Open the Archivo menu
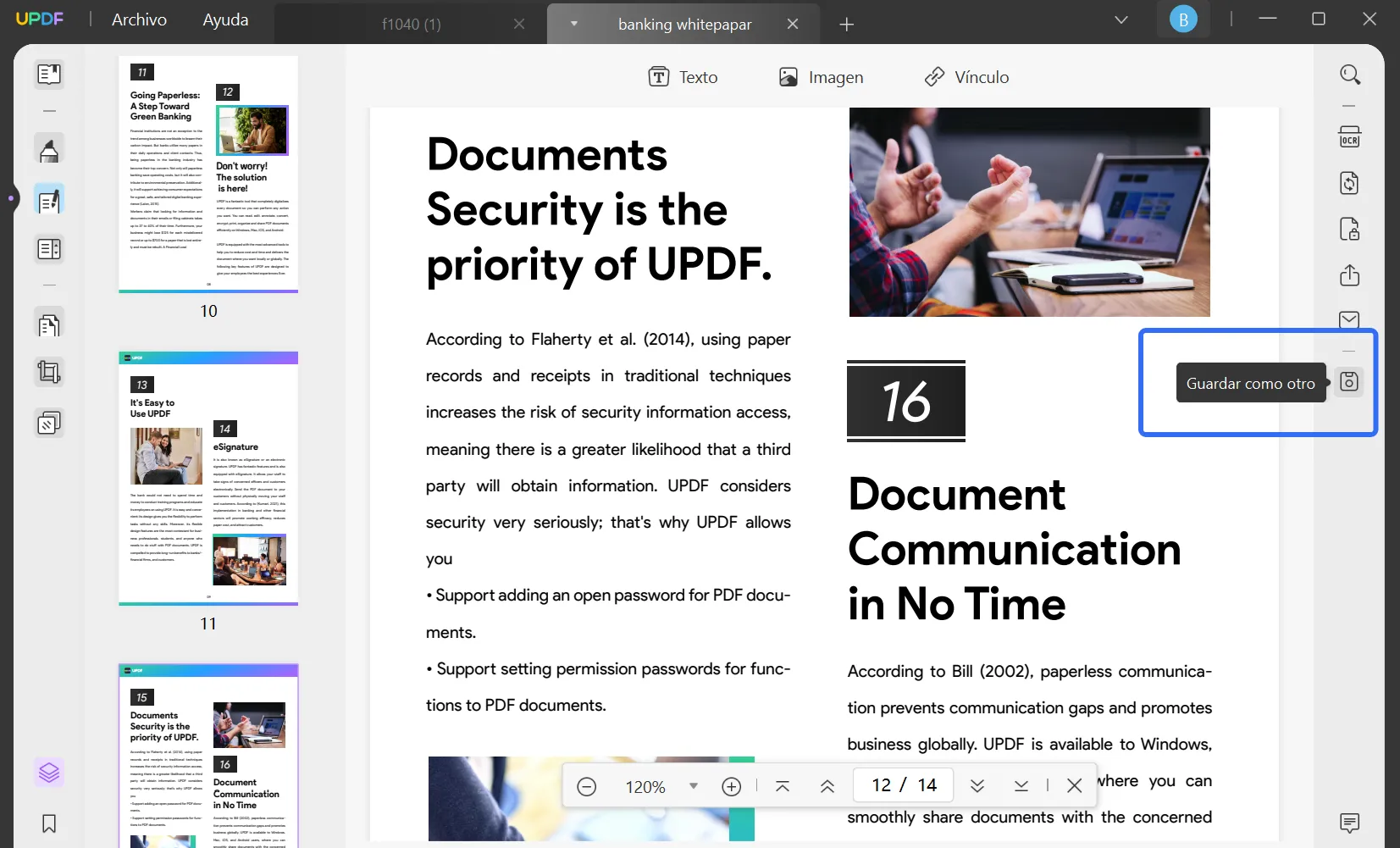This screenshot has width=1400, height=848. point(140,19)
